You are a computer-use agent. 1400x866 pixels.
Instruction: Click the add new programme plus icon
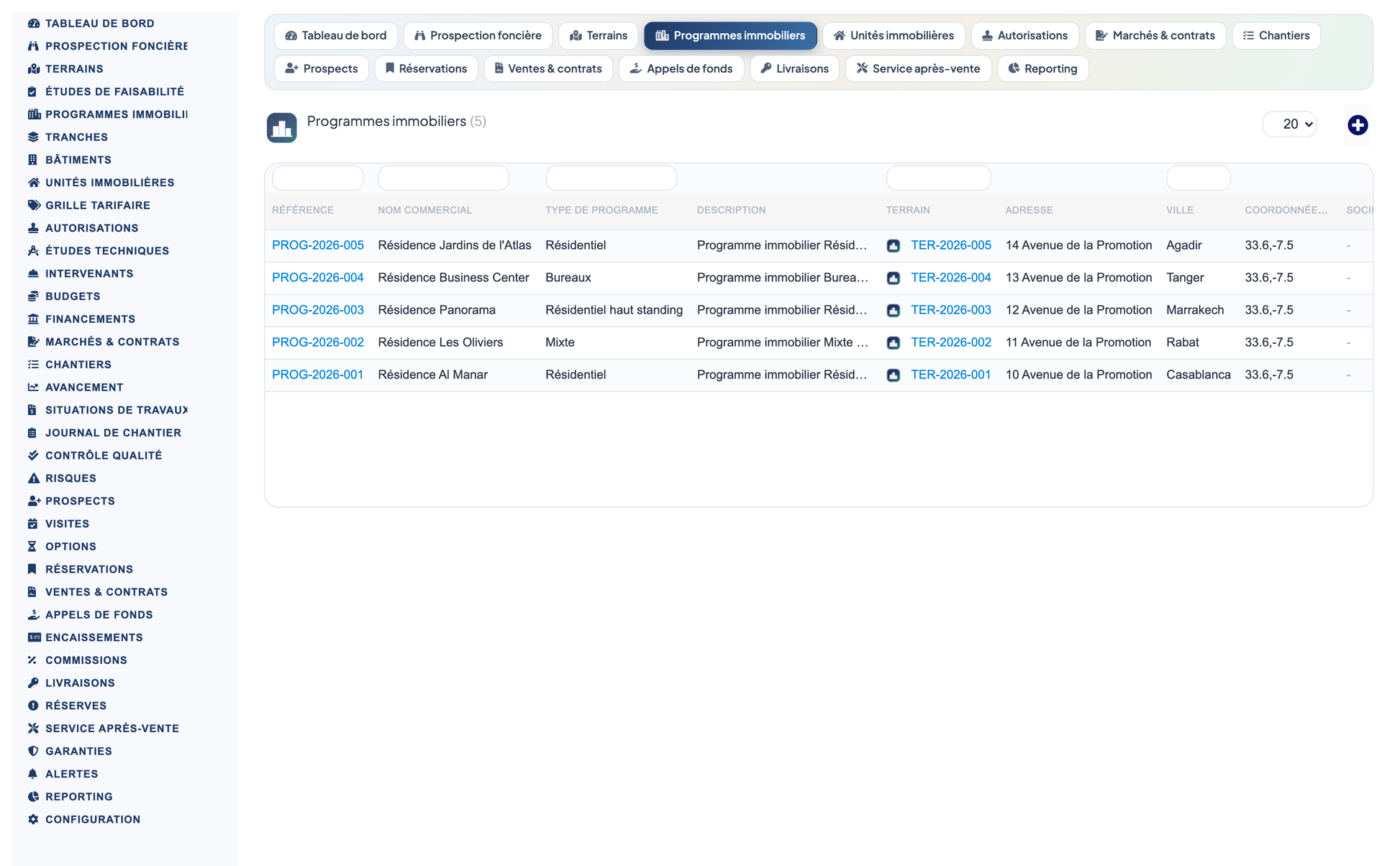(1357, 125)
